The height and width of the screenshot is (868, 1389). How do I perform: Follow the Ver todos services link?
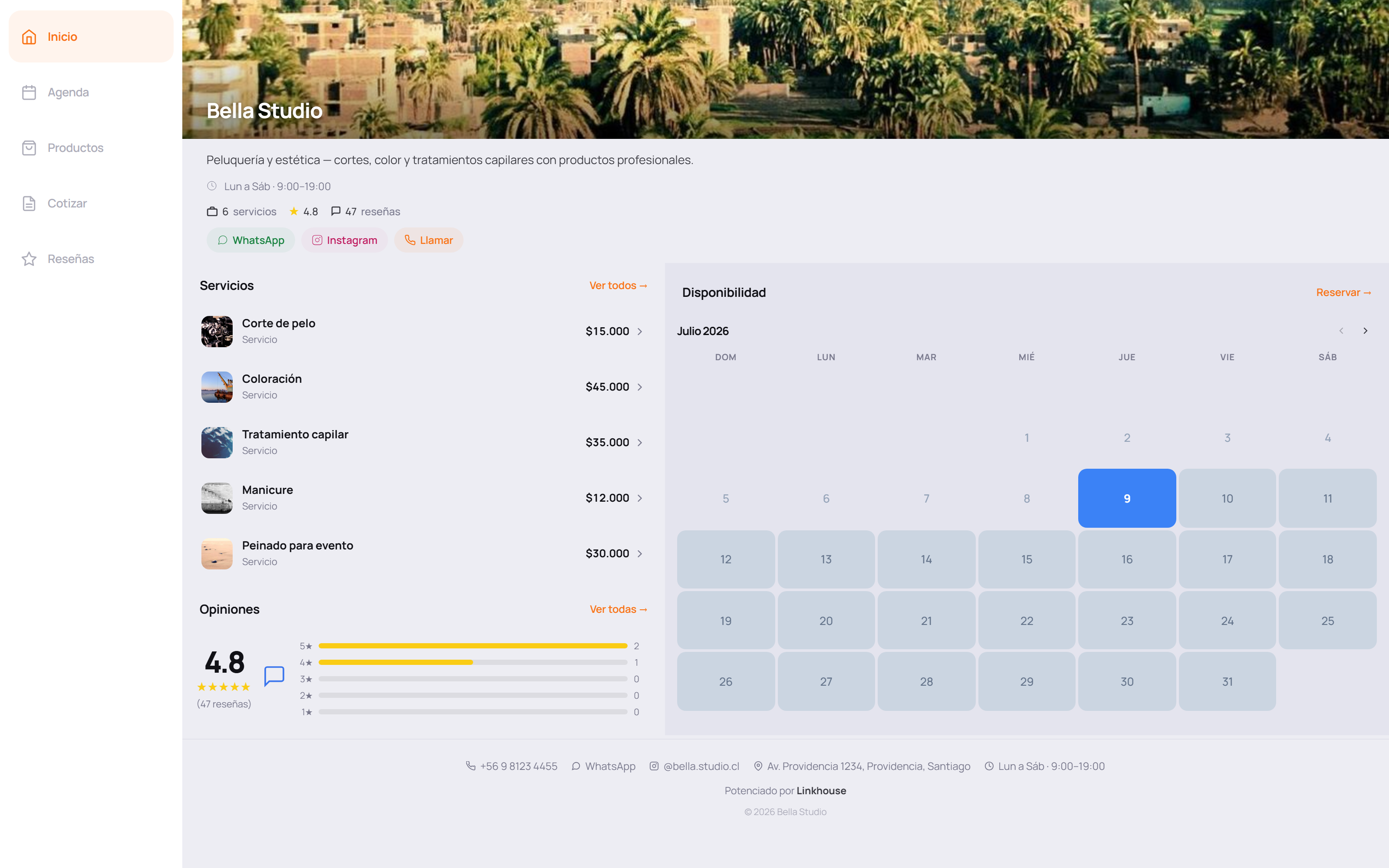(x=618, y=285)
